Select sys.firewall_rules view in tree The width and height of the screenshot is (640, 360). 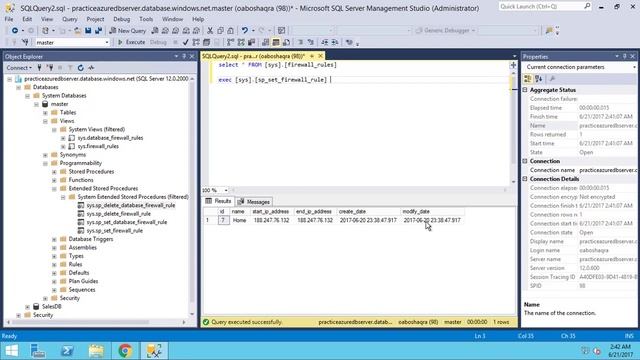tap(98, 146)
